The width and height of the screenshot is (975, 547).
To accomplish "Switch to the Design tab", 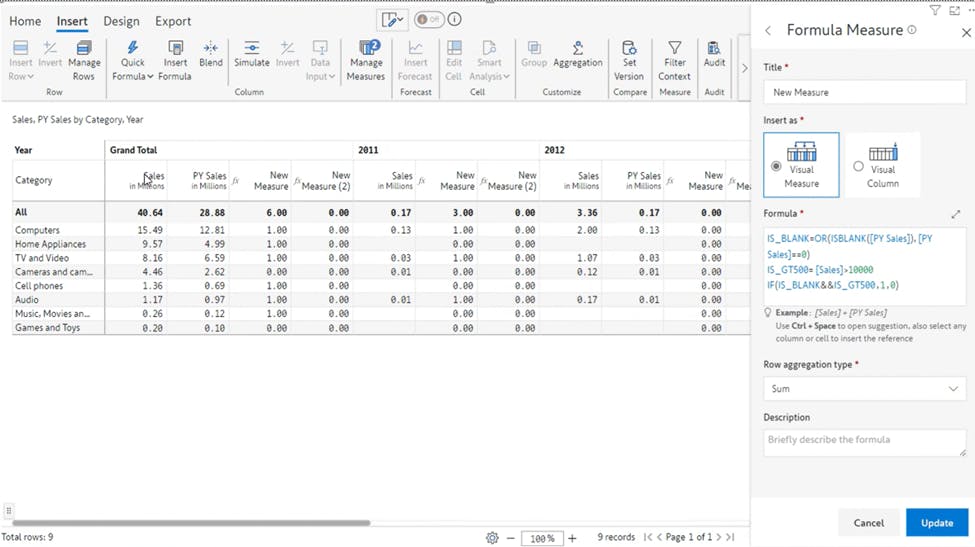I will pyautogui.click(x=121, y=21).
